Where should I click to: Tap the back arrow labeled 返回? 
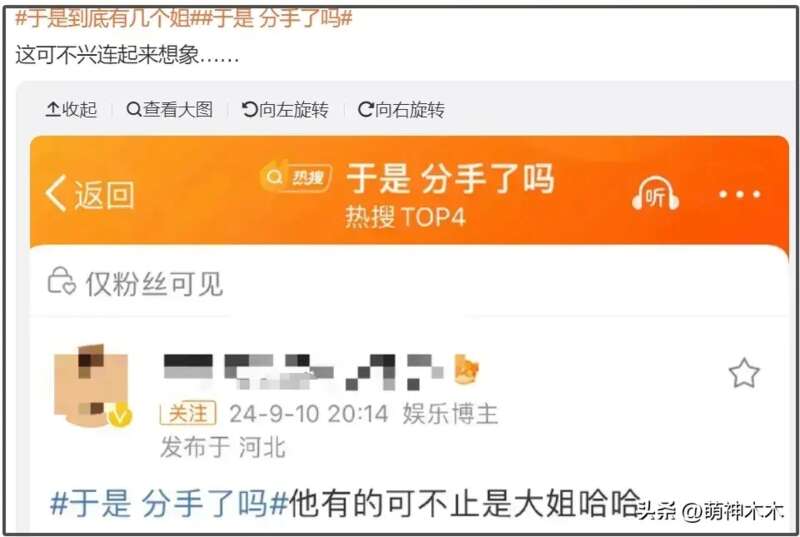tap(90, 194)
